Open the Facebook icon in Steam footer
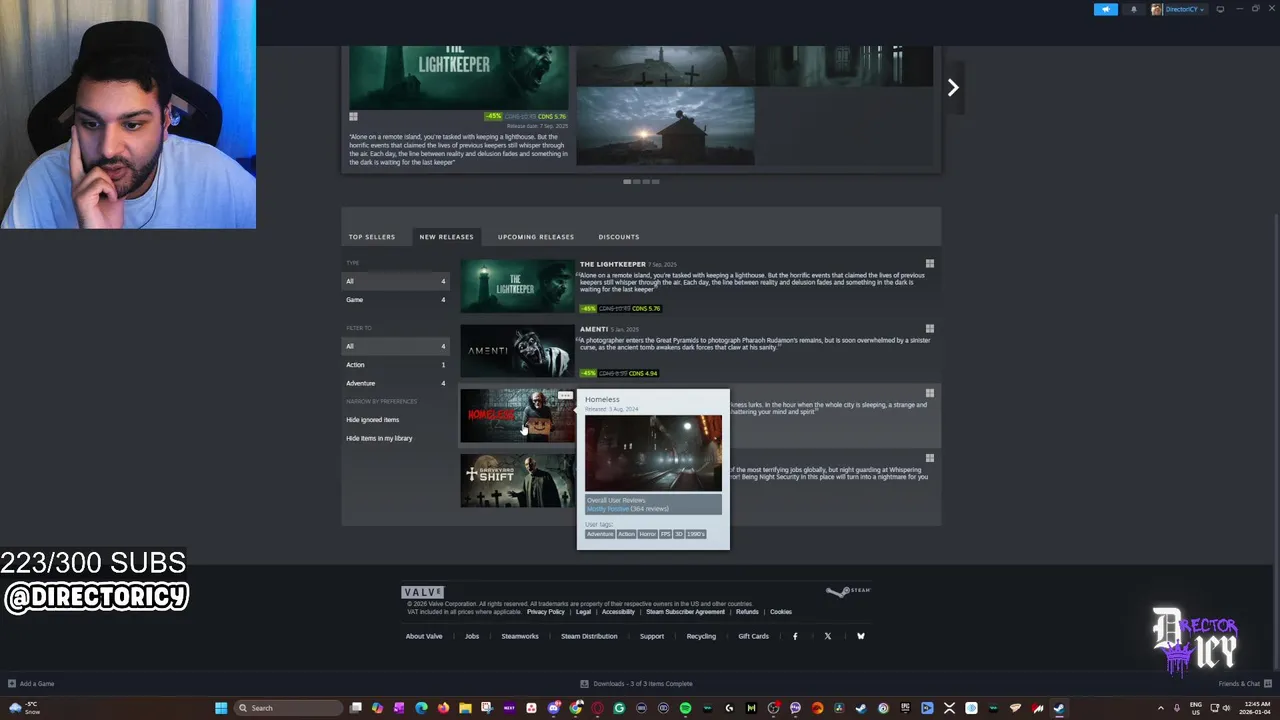This screenshot has height=720, width=1280. coord(795,636)
